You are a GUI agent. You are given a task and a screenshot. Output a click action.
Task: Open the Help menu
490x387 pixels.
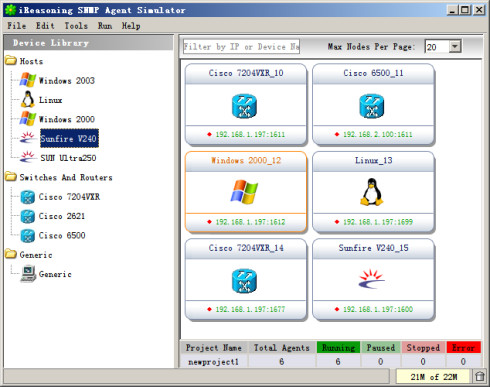(x=131, y=26)
